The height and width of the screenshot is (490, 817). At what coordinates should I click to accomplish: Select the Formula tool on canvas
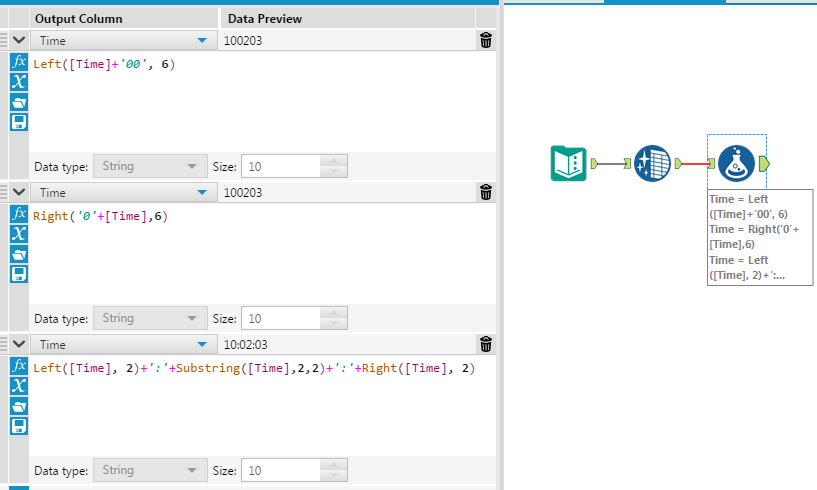pyautogui.click(x=736, y=164)
